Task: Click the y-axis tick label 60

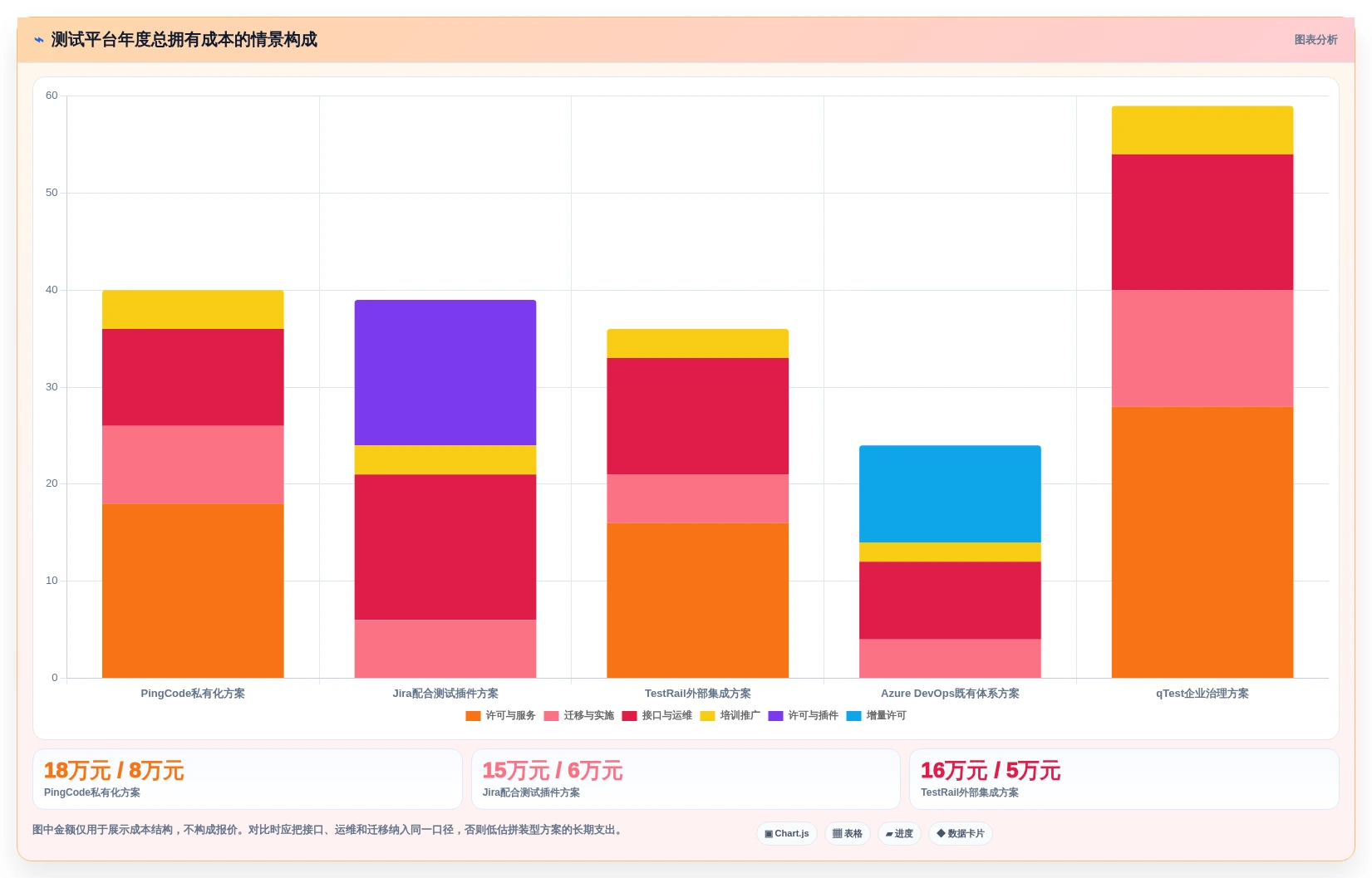Action: pos(52,96)
